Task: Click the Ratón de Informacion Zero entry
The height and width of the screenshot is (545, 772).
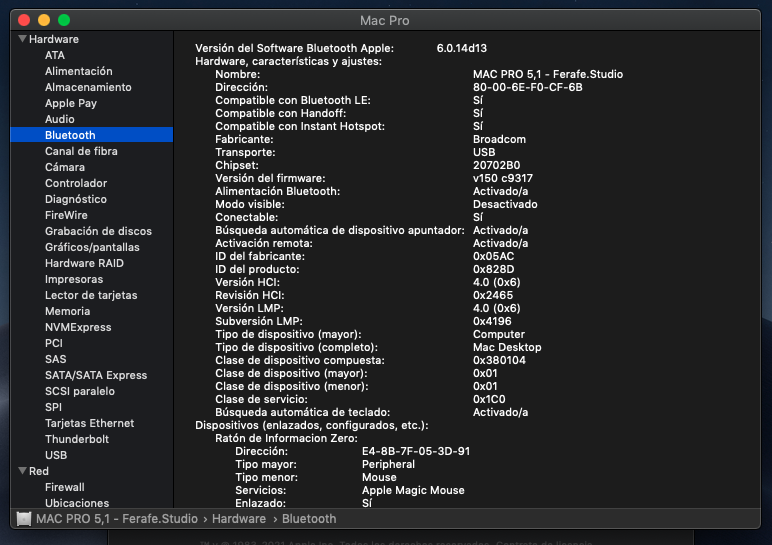Action: click(286, 438)
